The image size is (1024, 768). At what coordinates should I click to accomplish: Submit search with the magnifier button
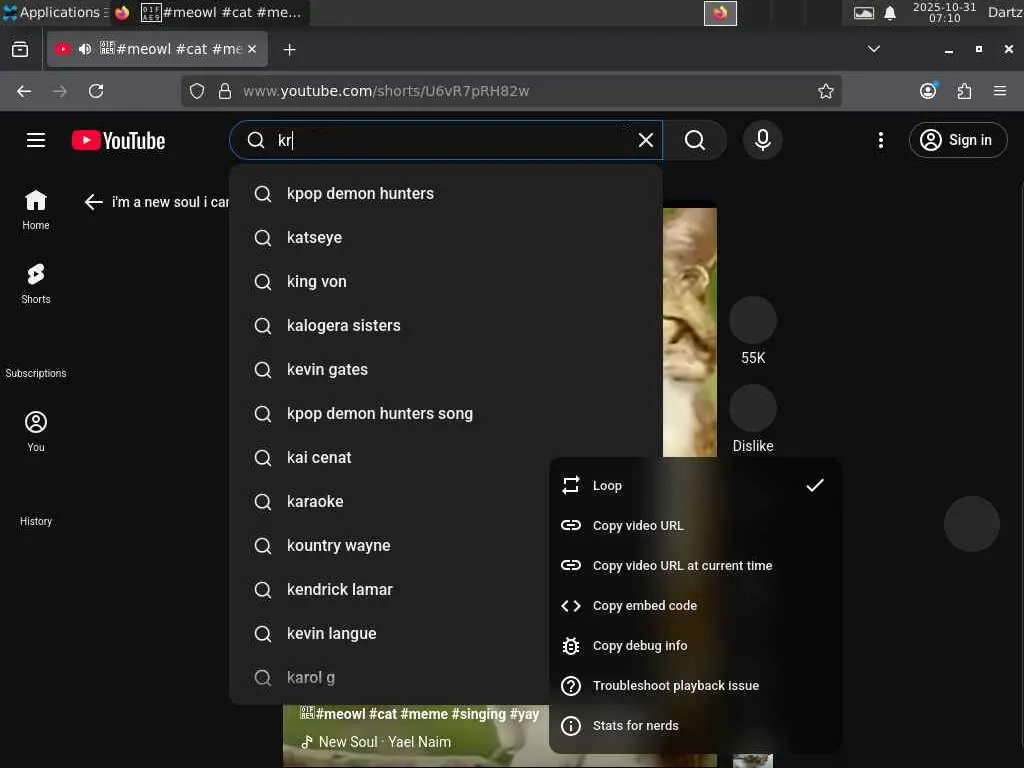[x=695, y=140]
